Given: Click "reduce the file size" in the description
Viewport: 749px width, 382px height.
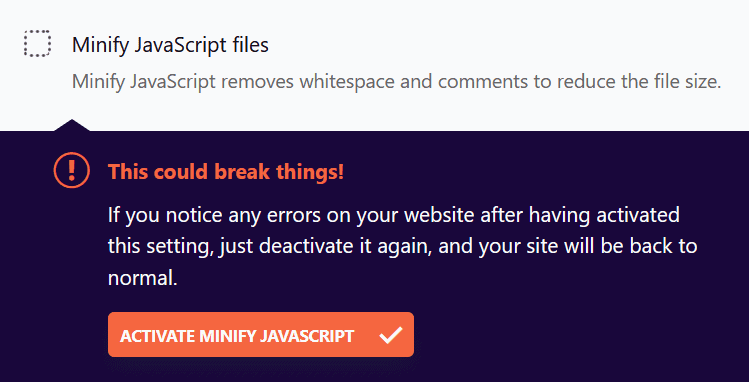Looking at the screenshot, I should pyautogui.click(x=639, y=82).
